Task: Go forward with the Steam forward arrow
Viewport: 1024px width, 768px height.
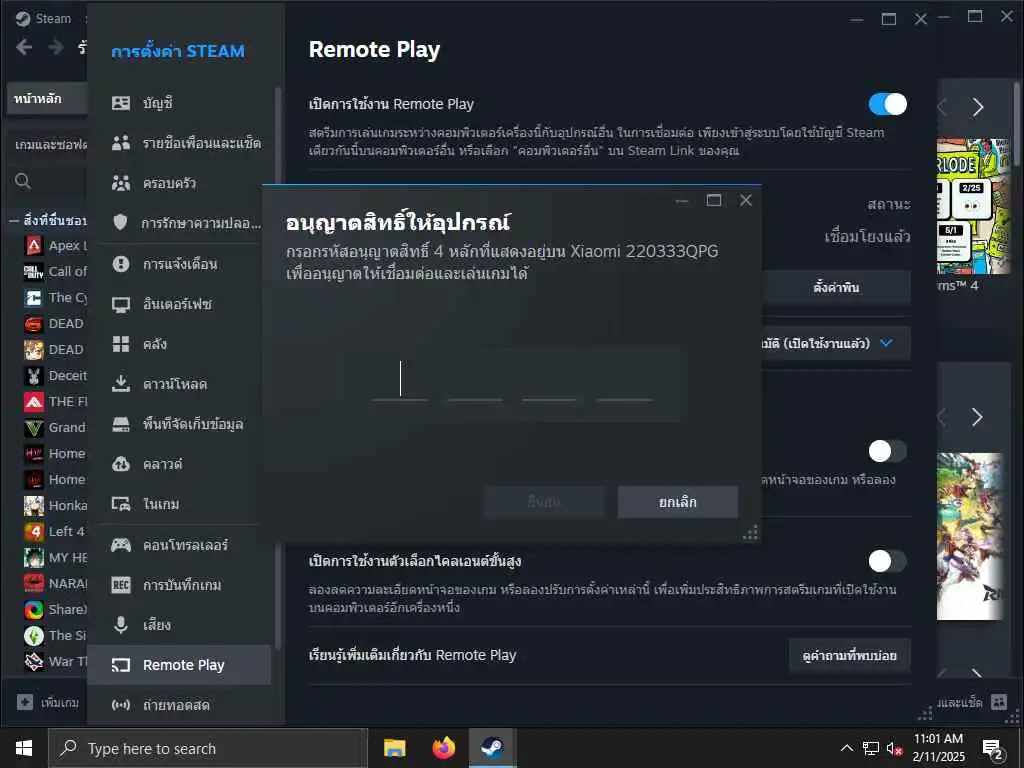Action: (x=56, y=47)
